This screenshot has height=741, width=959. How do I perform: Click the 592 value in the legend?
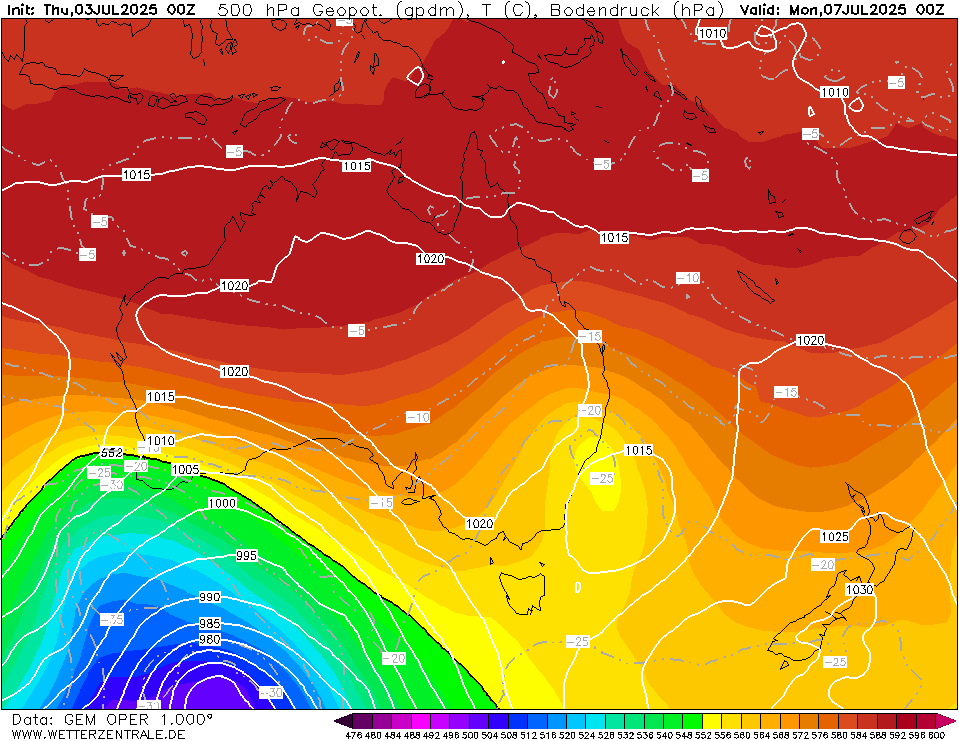tap(897, 735)
